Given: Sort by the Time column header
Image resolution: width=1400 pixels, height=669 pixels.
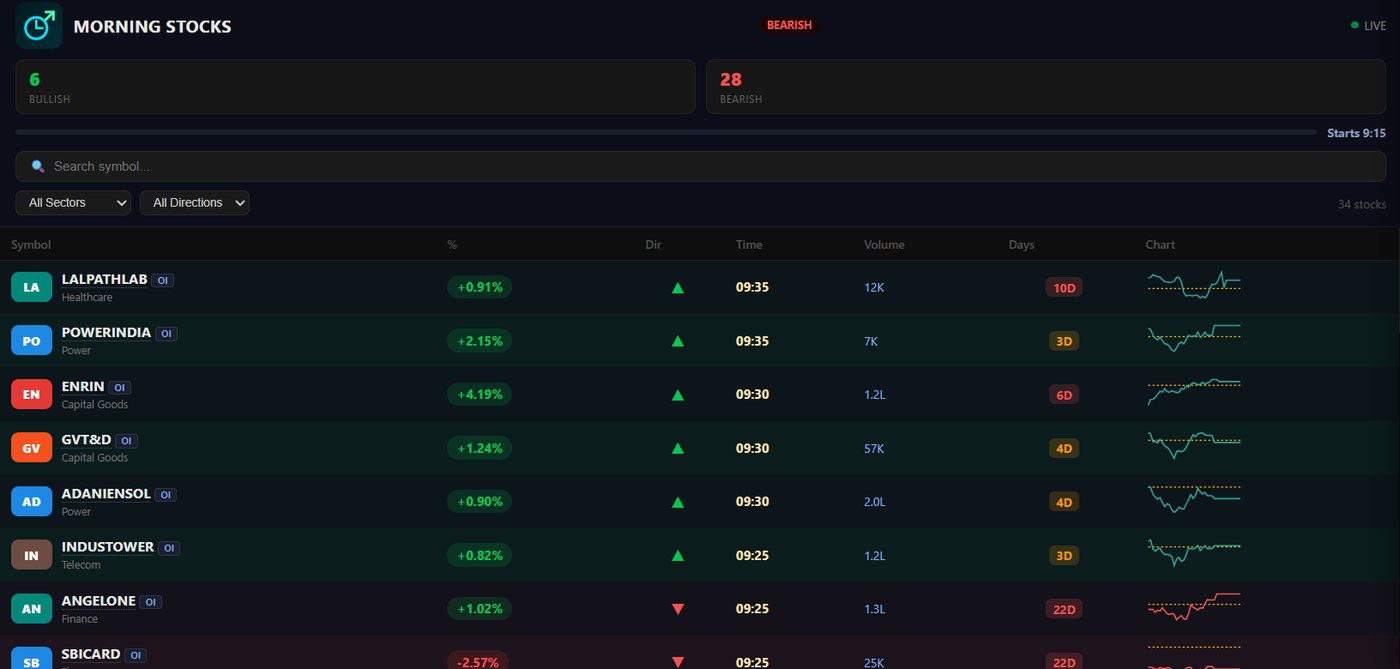Looking at the screenshot, I should click(749, 245).
